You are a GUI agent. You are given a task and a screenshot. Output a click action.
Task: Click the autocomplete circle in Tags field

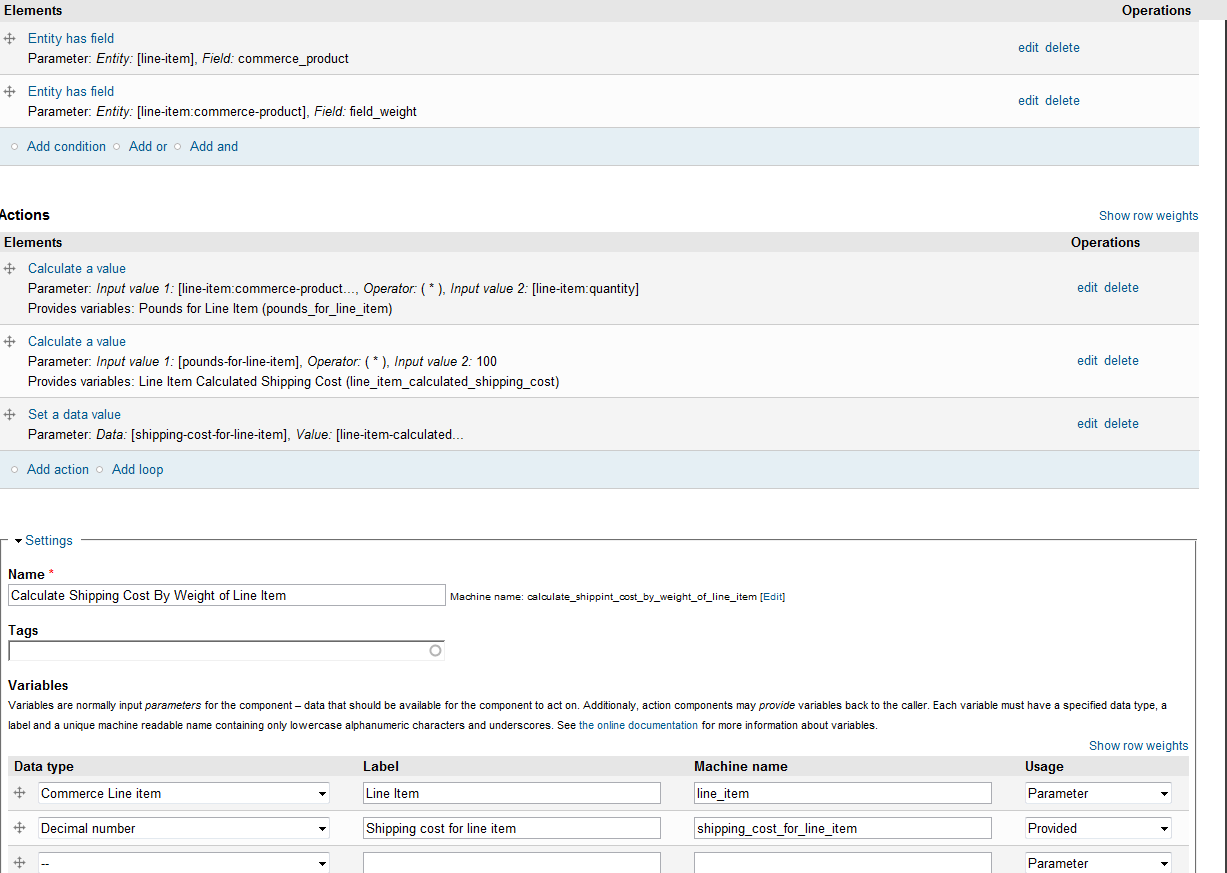[435, 651]
